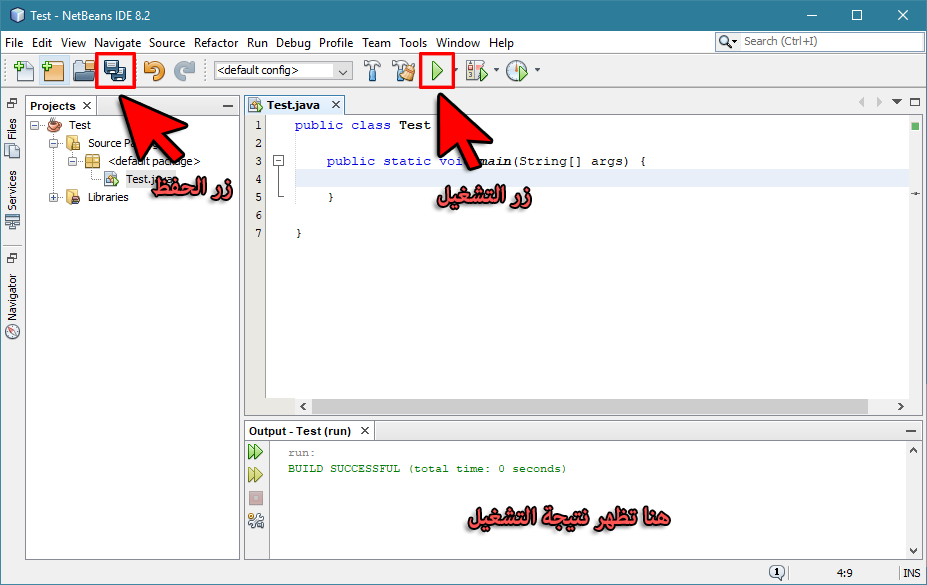927x585 pixels.
Task: Re-run with the Output window's green double-arrow
Action: pos(255,452)
